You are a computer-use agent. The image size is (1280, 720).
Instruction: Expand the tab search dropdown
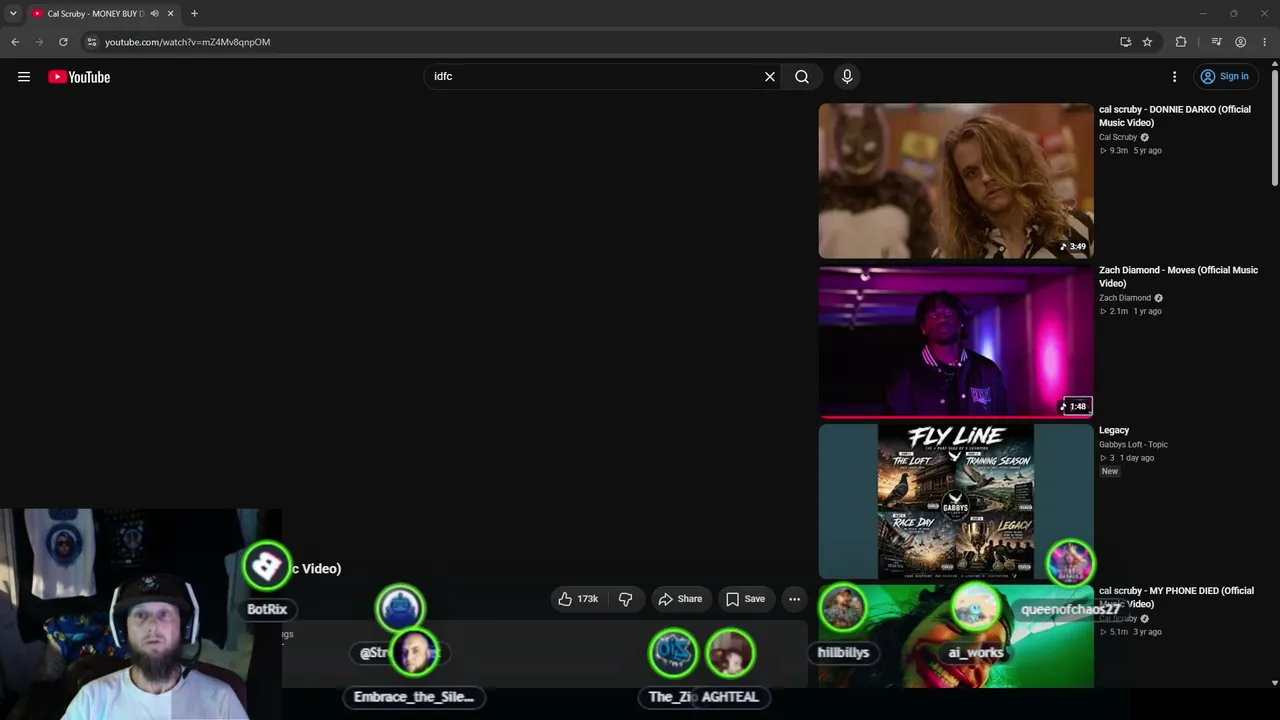13,14
